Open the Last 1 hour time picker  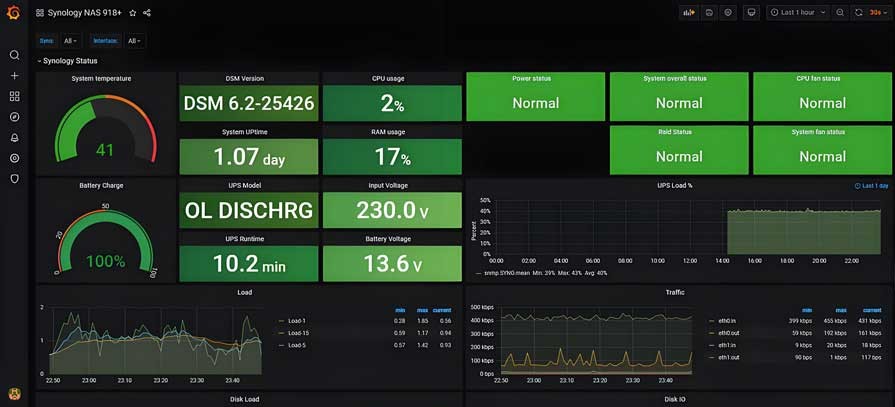pyautogui.click(x=798, y=13)
